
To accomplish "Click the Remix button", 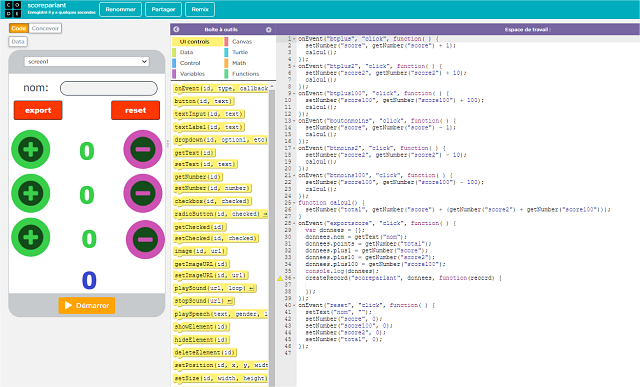I will click(x=200, y=9).
